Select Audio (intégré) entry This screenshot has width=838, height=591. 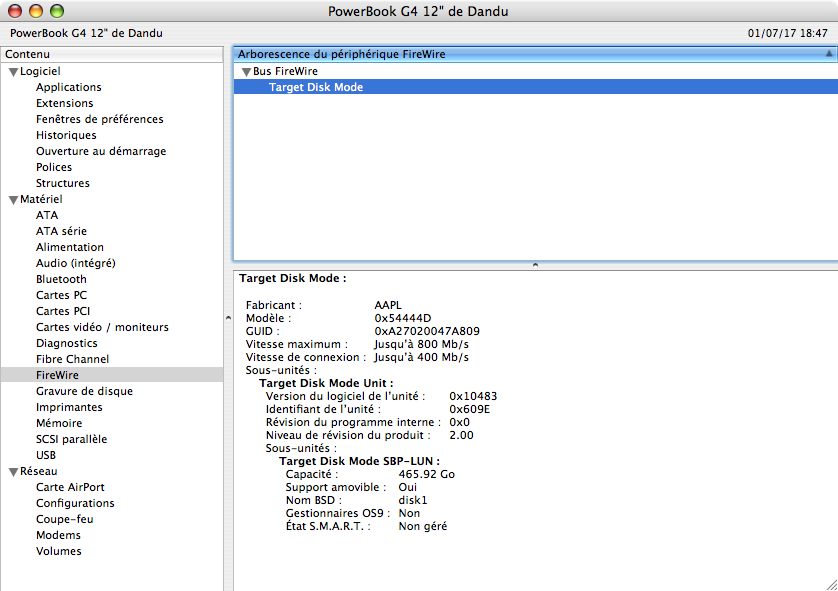pos(75,263)
